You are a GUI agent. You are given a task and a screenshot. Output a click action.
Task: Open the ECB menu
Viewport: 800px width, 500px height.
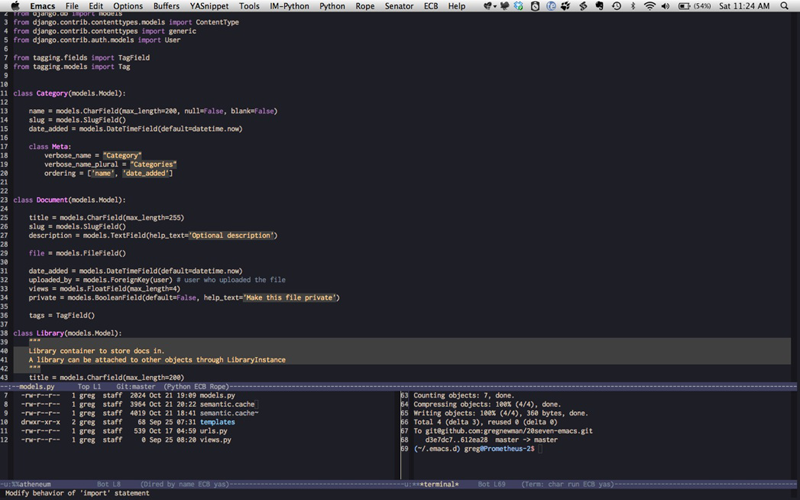pos(429,6)
